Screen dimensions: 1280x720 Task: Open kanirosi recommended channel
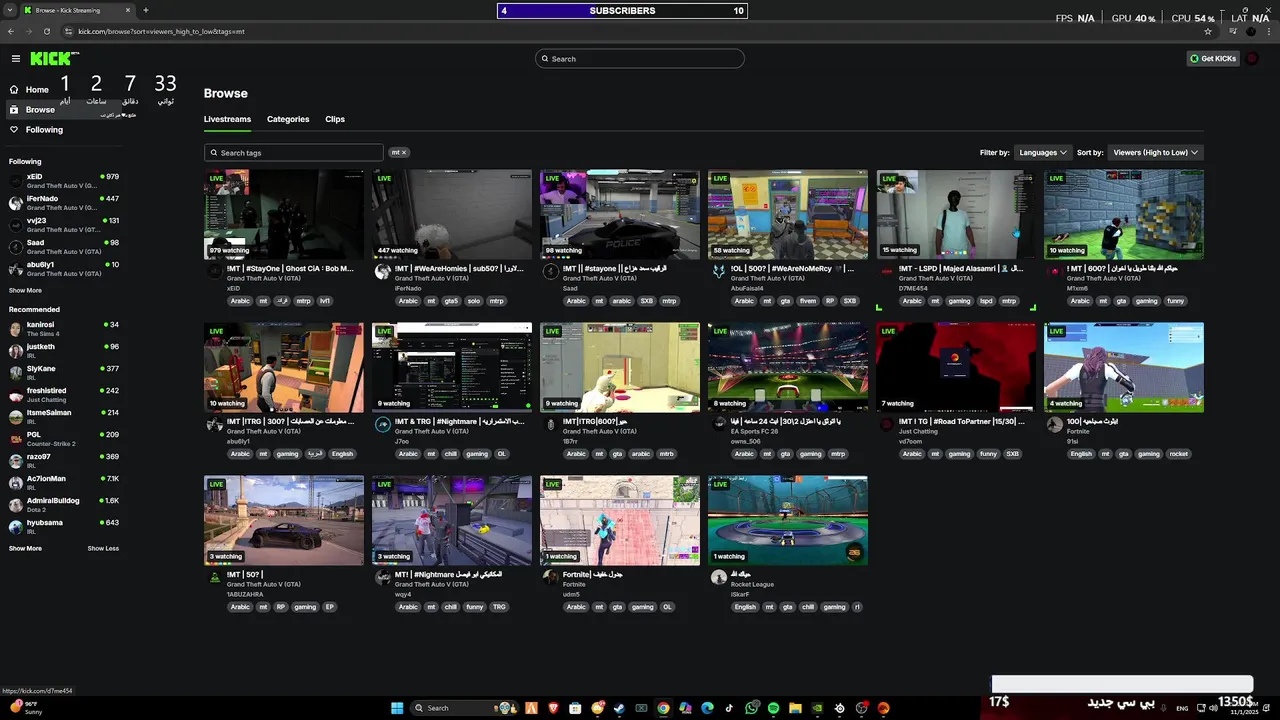[64, 329]
